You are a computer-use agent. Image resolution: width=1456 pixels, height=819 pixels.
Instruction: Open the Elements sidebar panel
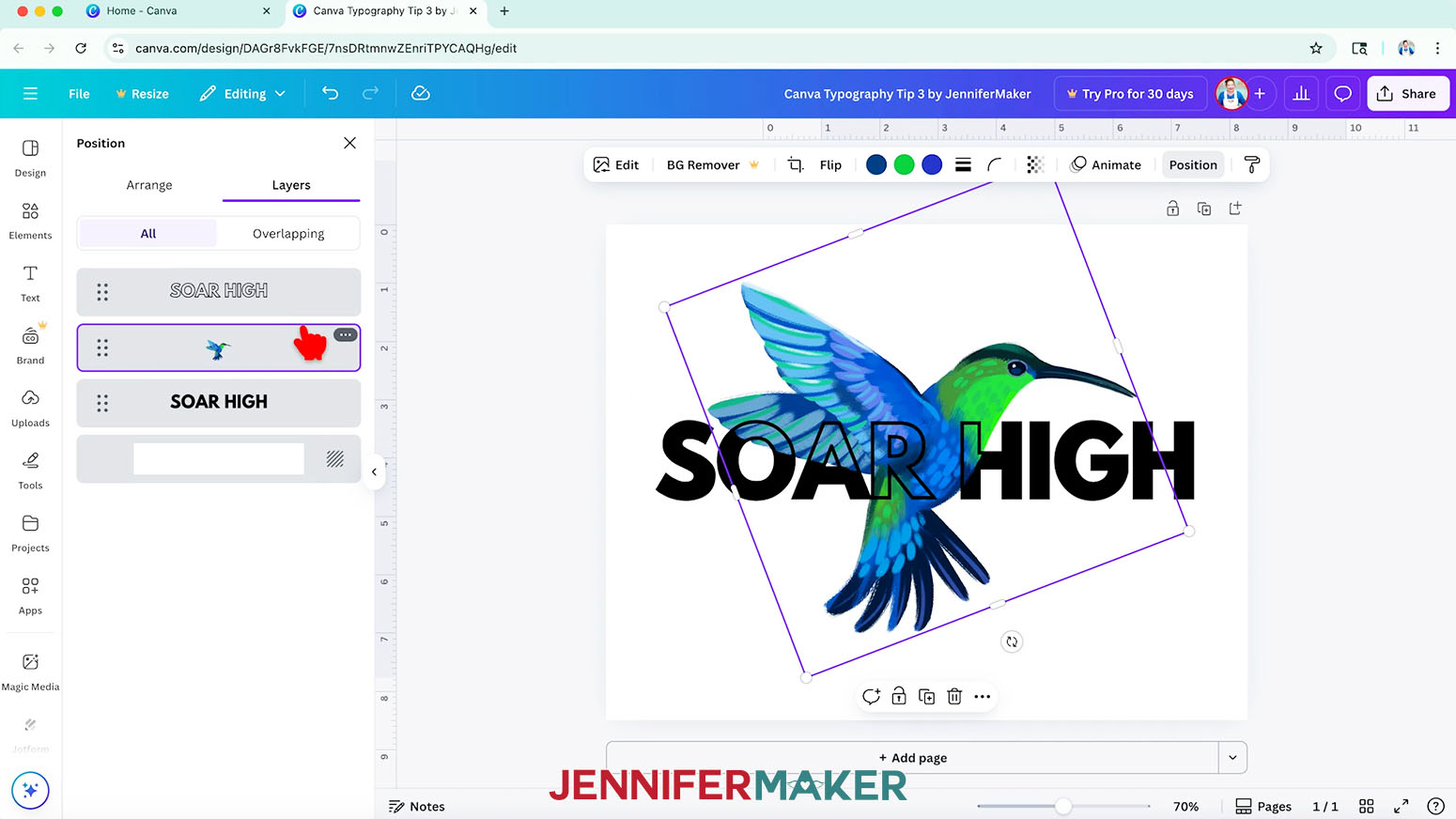(30, 221)
